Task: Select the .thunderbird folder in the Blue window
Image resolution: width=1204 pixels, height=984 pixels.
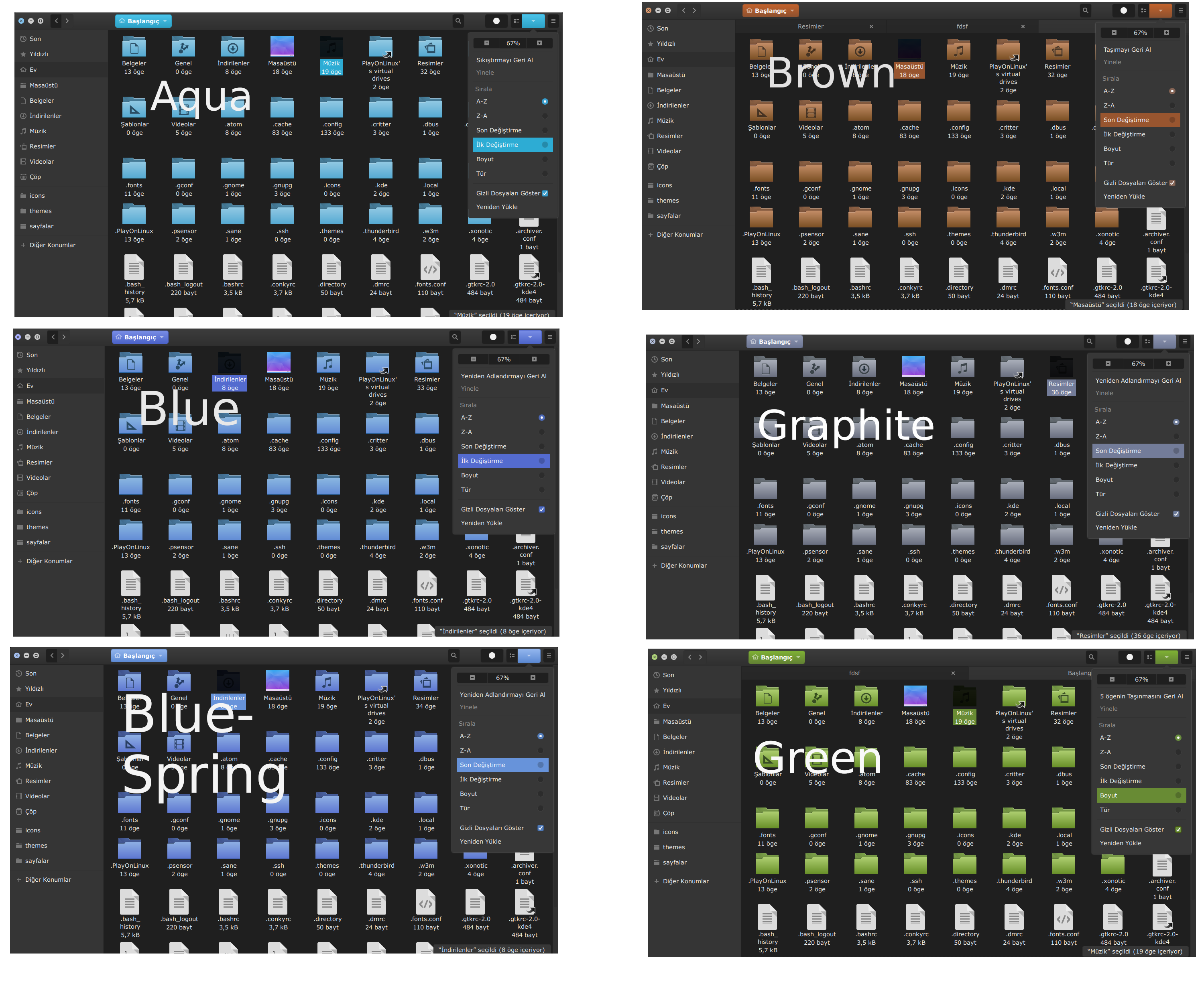Action: (378, 539)
